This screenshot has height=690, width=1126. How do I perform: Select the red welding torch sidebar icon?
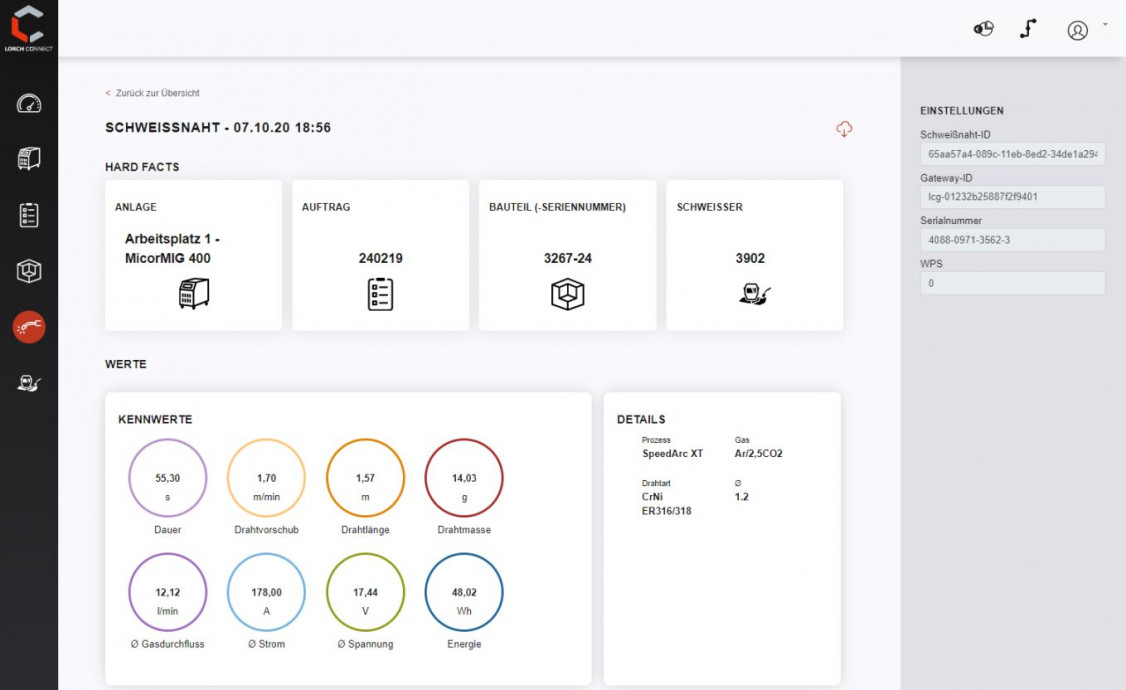(x=29, y=327)
